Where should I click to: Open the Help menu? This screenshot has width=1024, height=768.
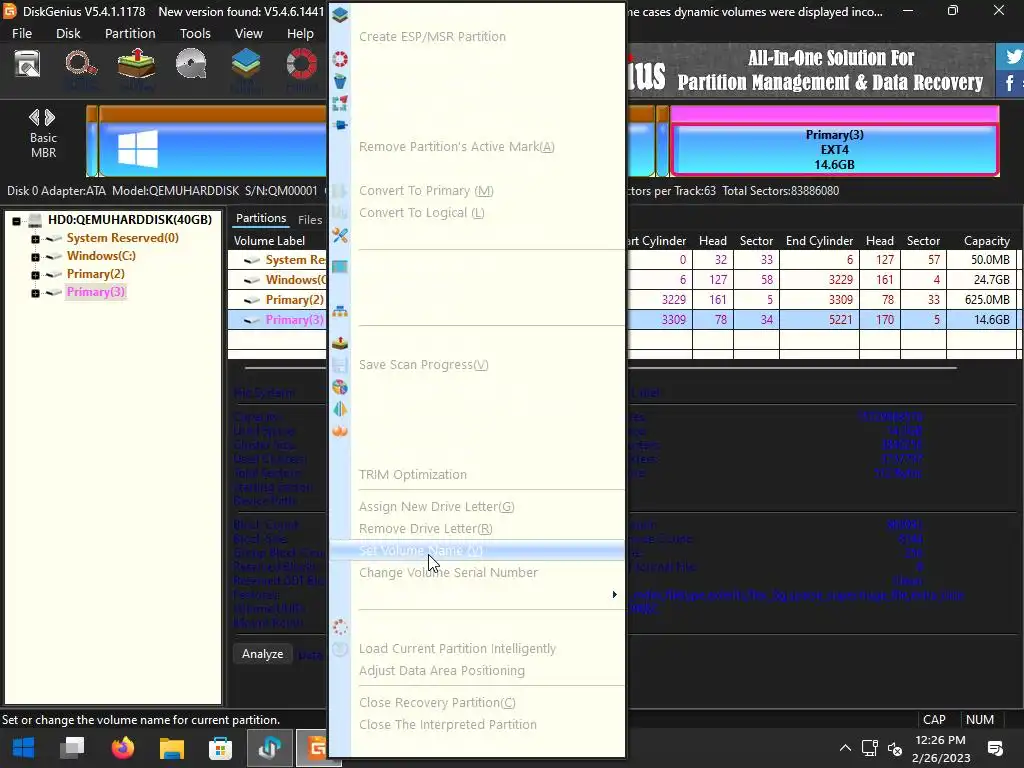300,33
